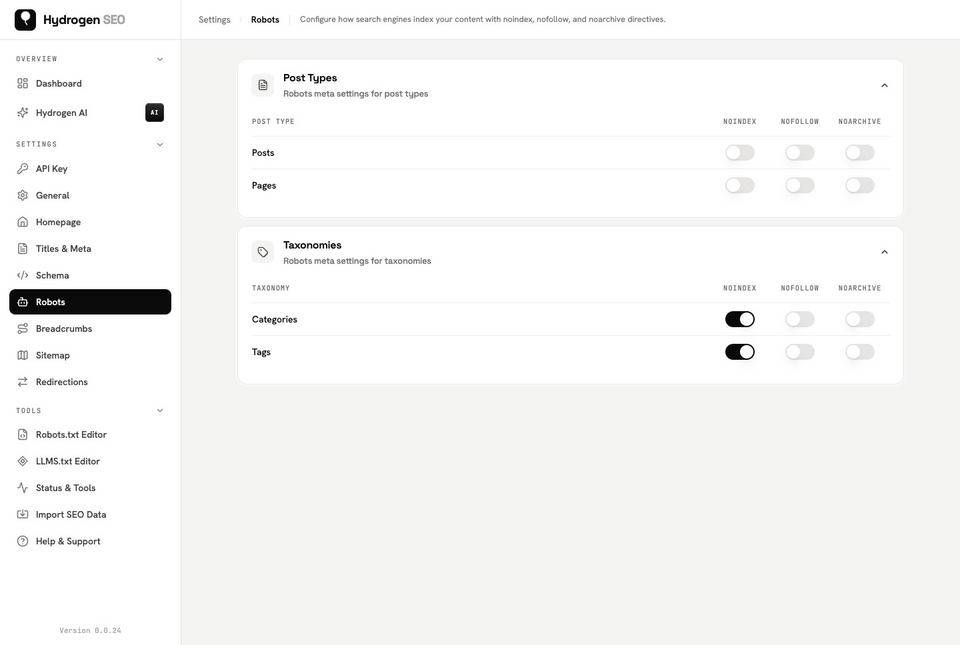This screenshot has height=645, width=960.
Task: Click the Taxonomies tag icon
Action: (263, 252)
